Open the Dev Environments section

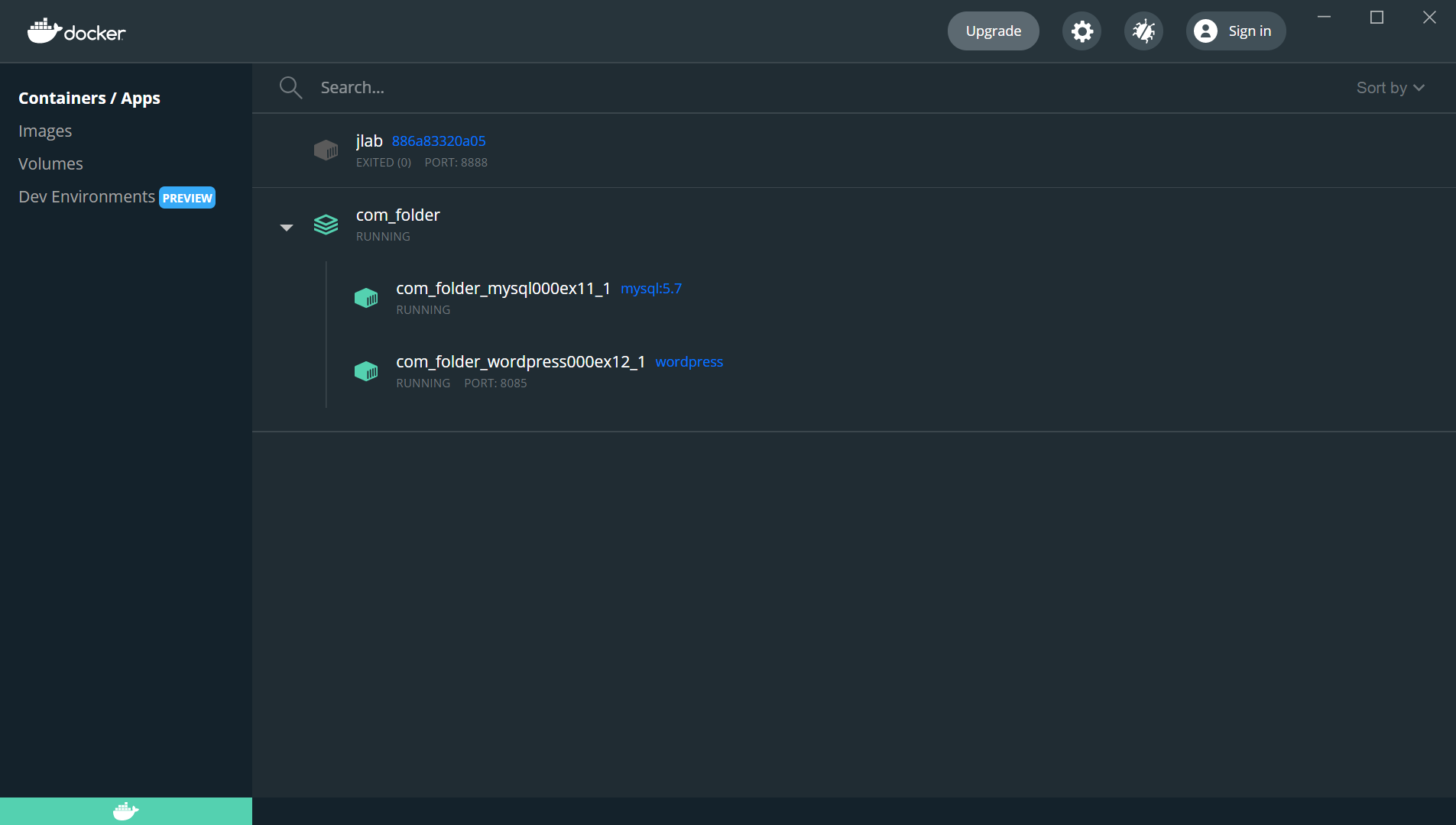click(86, 196)
